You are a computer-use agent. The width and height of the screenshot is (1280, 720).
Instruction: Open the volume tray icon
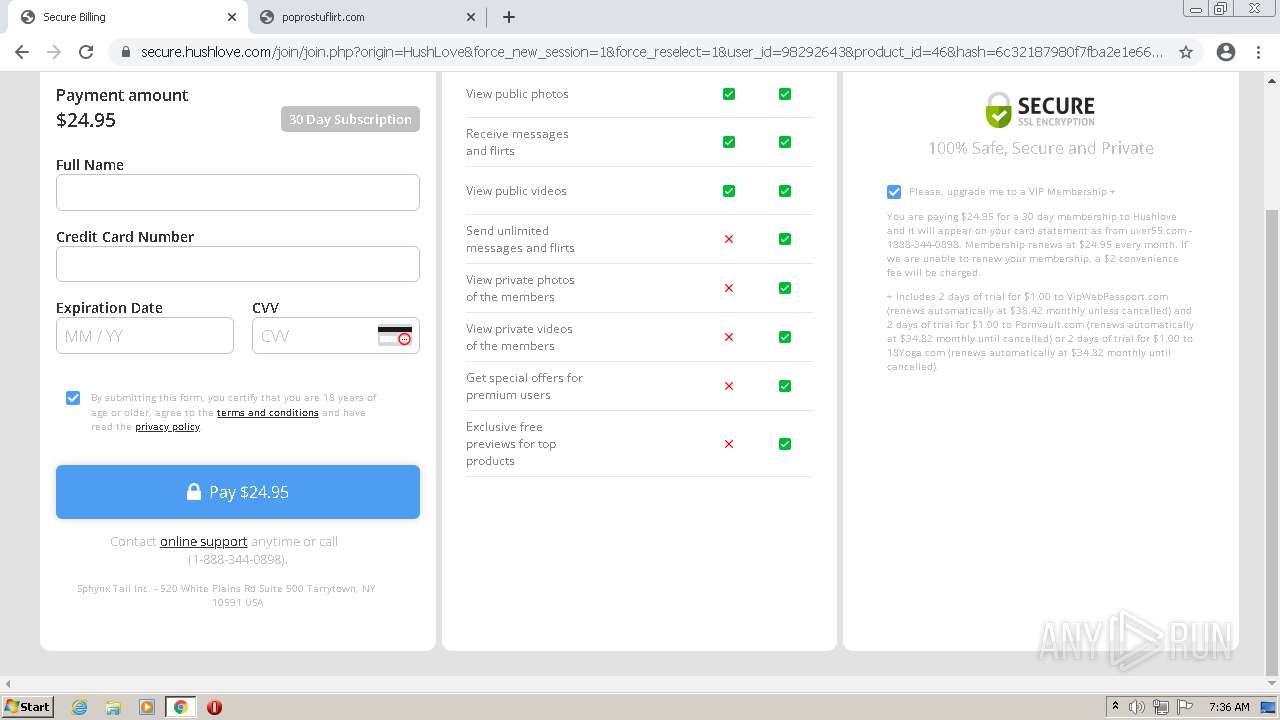[x=1137, y=707]
